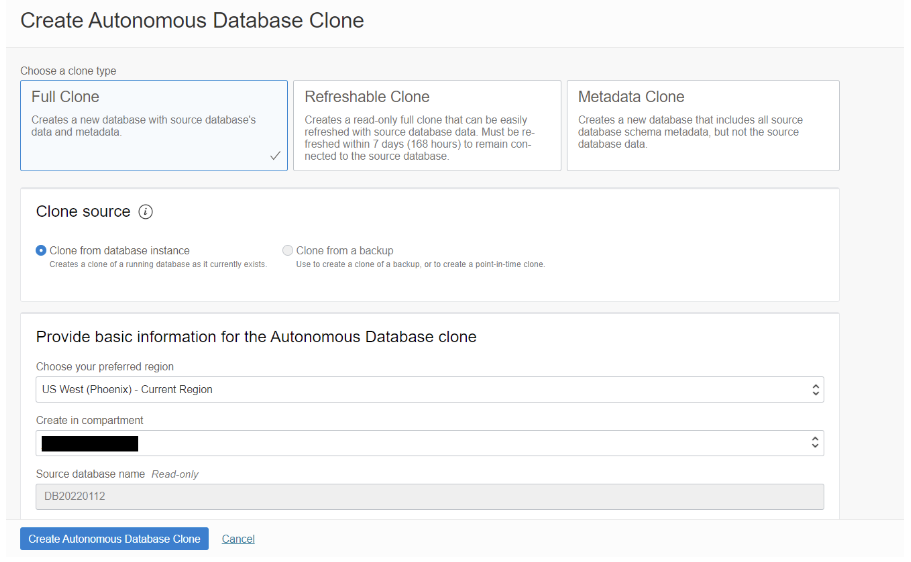Click the Cancel link
Screen dimensions: 911x562
coord(238,539)
